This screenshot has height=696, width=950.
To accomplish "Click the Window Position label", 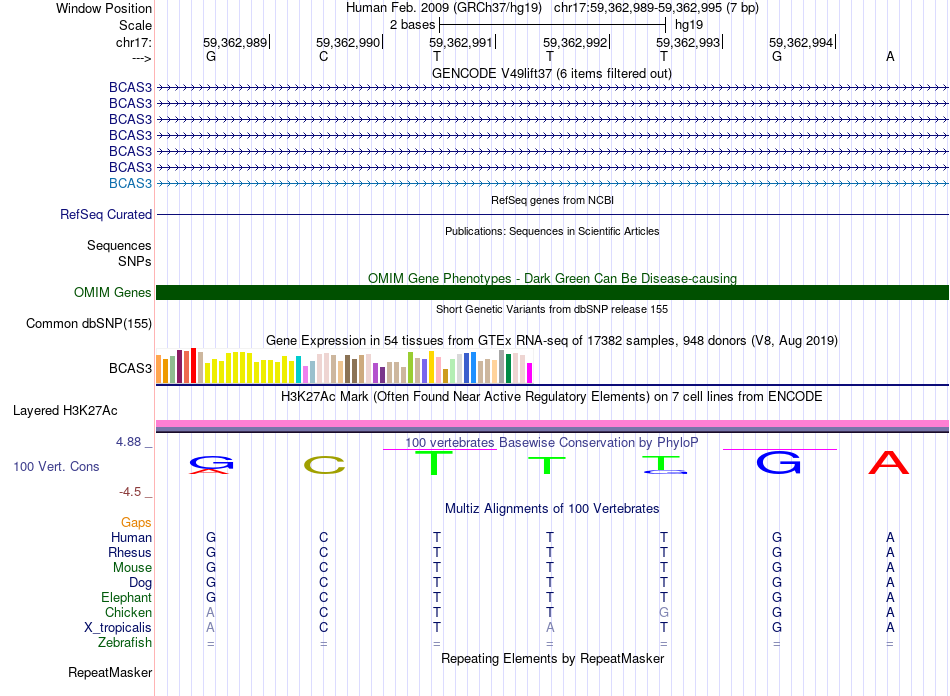I will pyautogui.click(x=104, y=8).
